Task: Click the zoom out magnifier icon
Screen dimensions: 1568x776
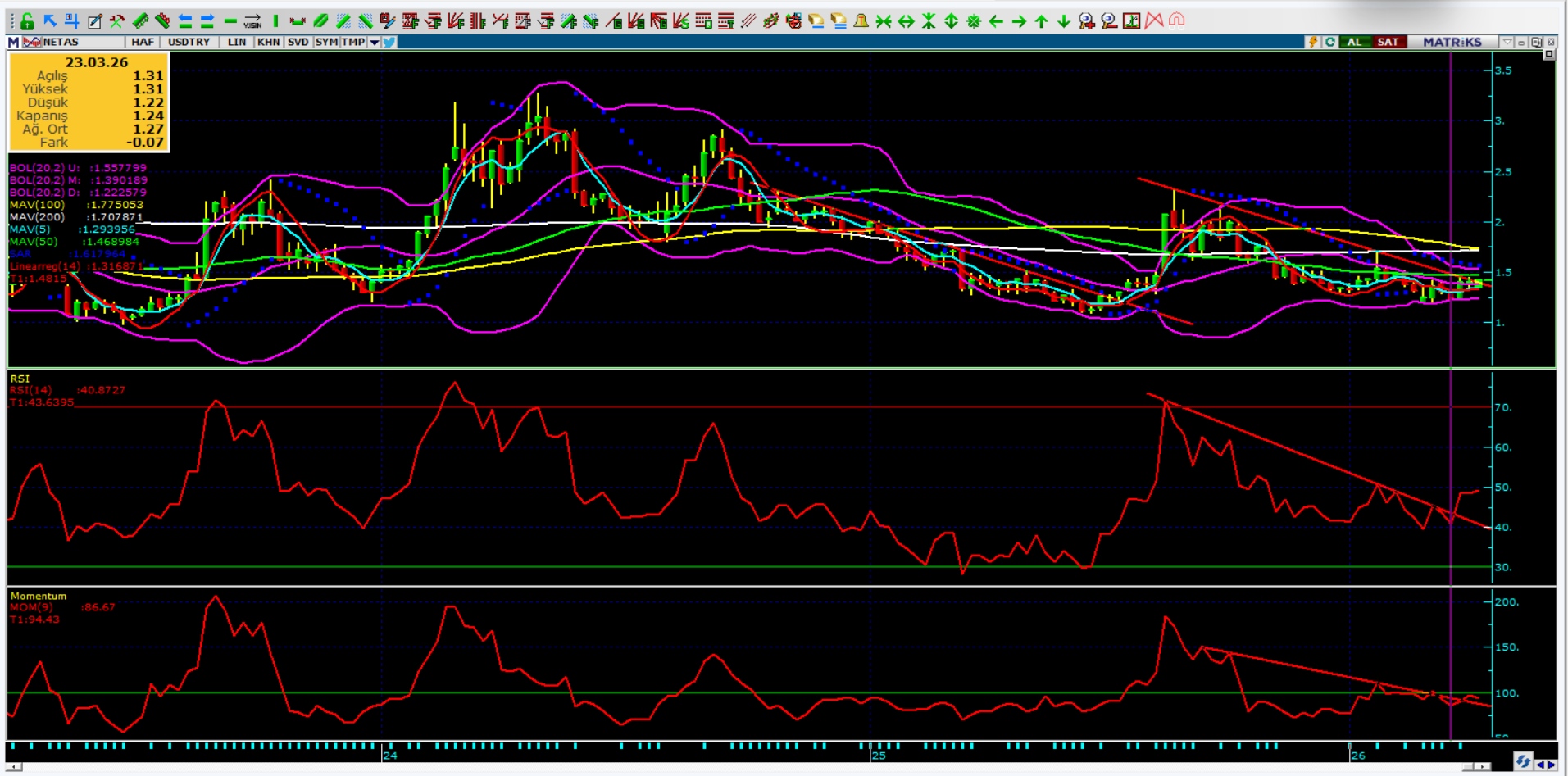Action: pos(1108,21)
